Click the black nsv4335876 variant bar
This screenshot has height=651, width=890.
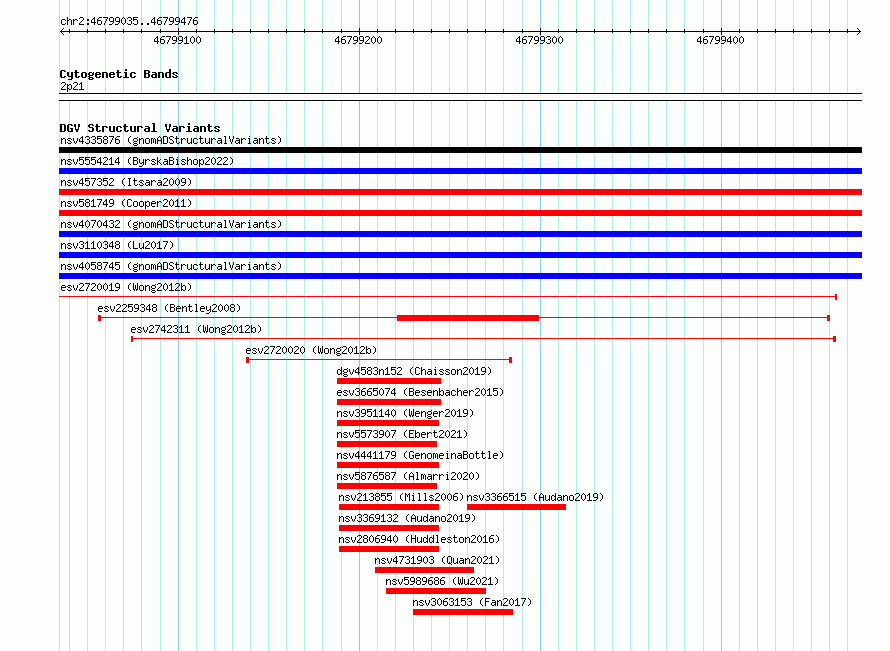coord(460,150)
